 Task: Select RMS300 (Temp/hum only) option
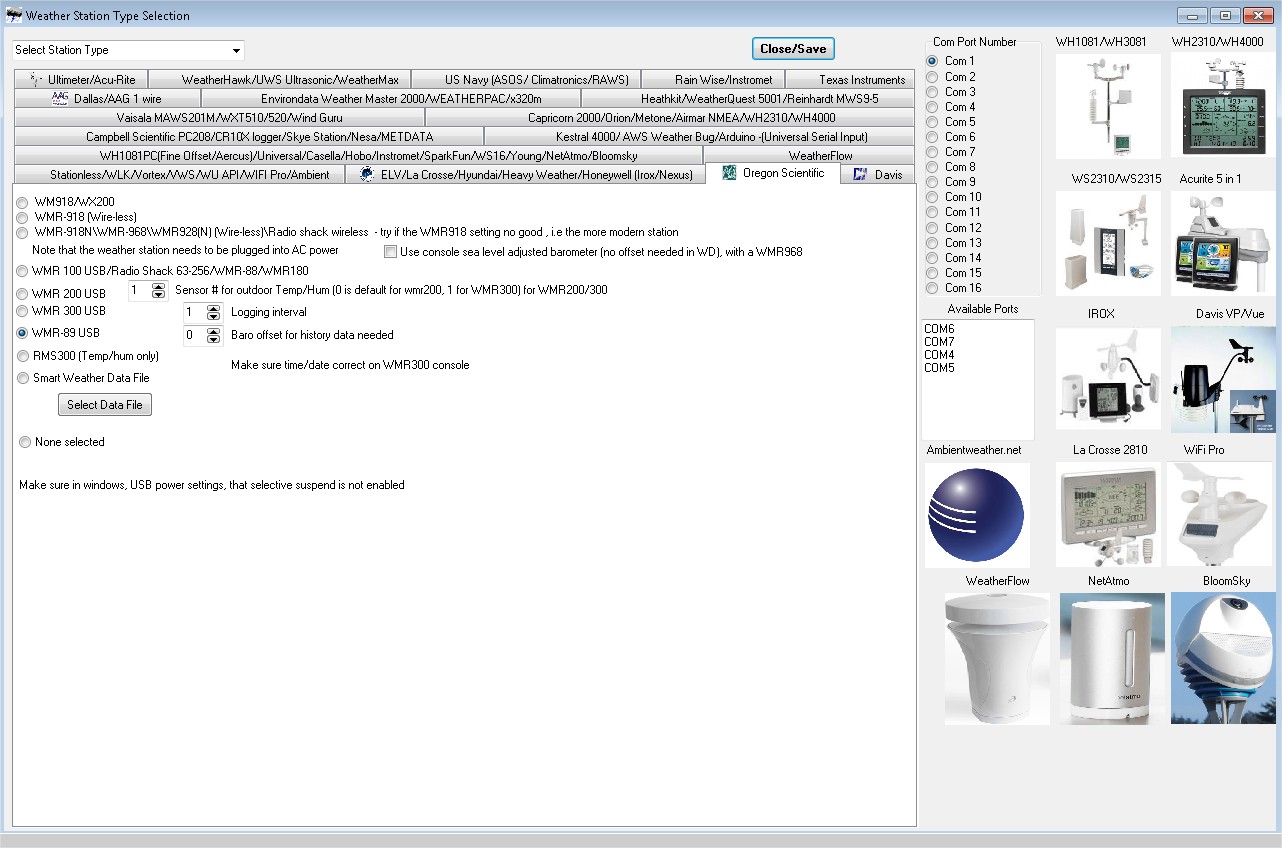23,356
